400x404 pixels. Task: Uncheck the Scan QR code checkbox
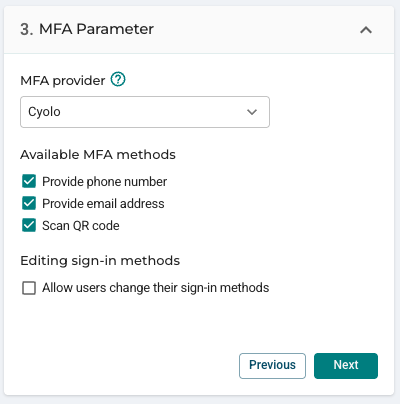click(x=29, y=225)
